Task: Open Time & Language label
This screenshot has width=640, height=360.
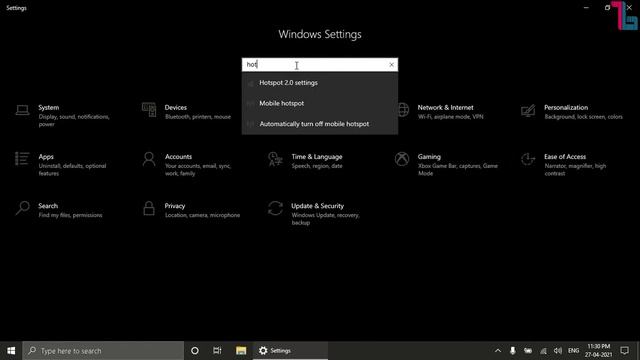Action: coord(317,157)
